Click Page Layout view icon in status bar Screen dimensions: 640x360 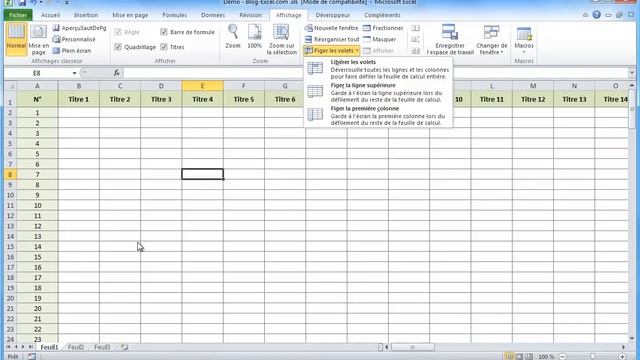[519, 356]
